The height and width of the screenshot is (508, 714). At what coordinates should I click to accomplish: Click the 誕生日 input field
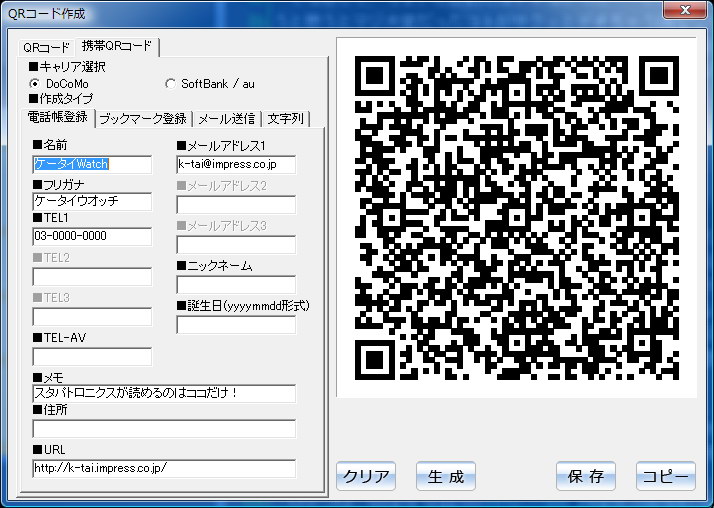(x=236, y=325)
